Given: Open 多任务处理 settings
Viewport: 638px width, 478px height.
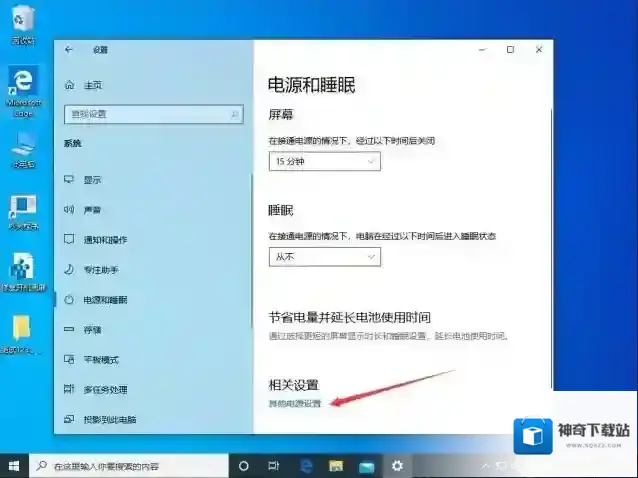Looking at the screenshot, I should point(105,388).
